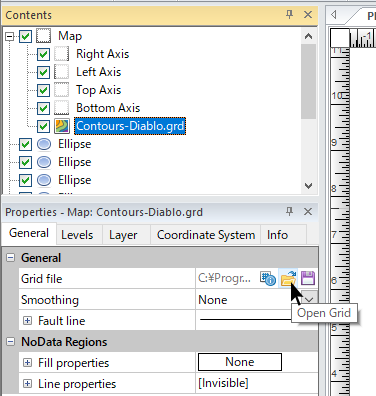Click the third Ellipse shape icon

[x=44, y=180]
